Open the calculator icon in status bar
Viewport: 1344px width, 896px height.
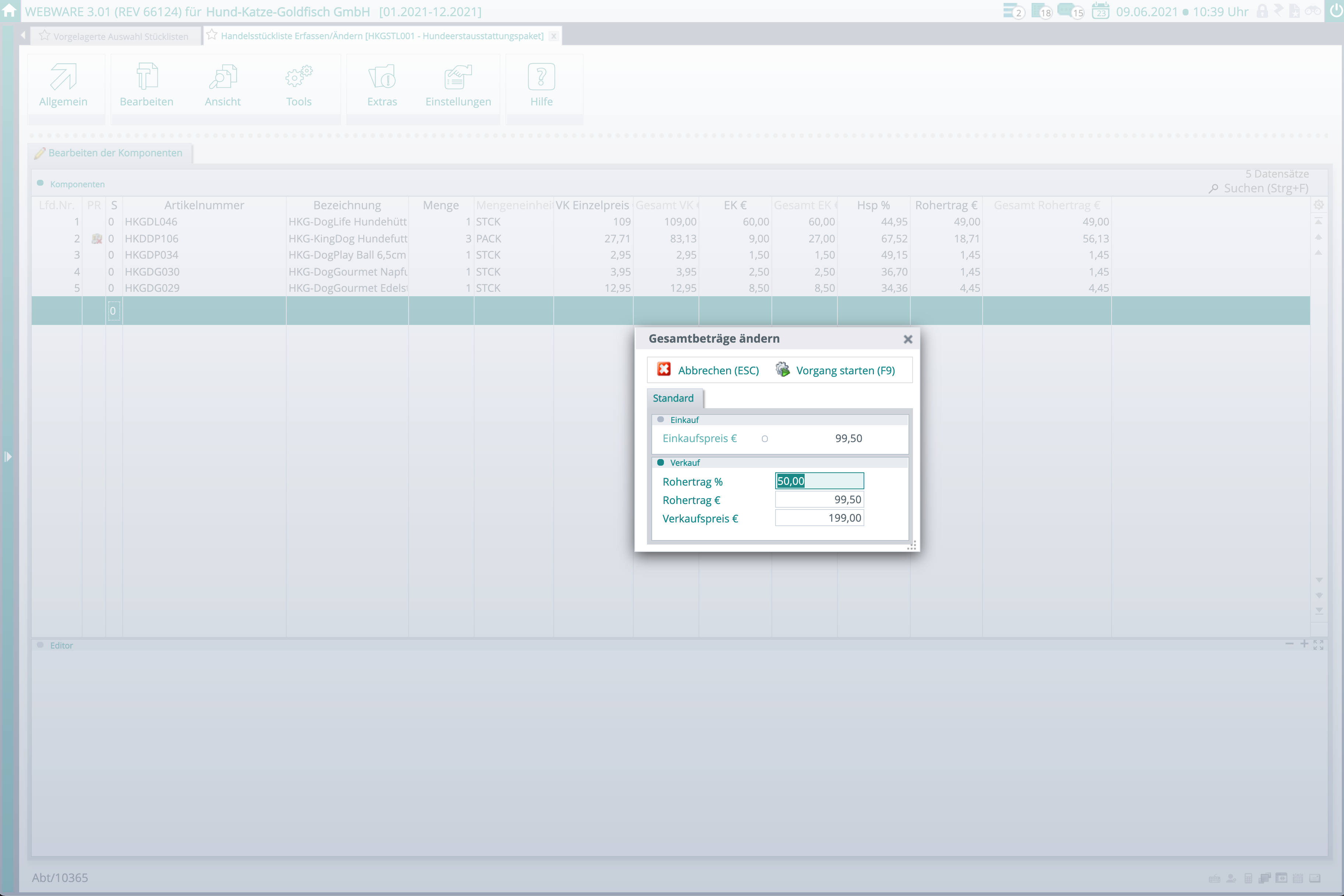[x=1248, y=878]
